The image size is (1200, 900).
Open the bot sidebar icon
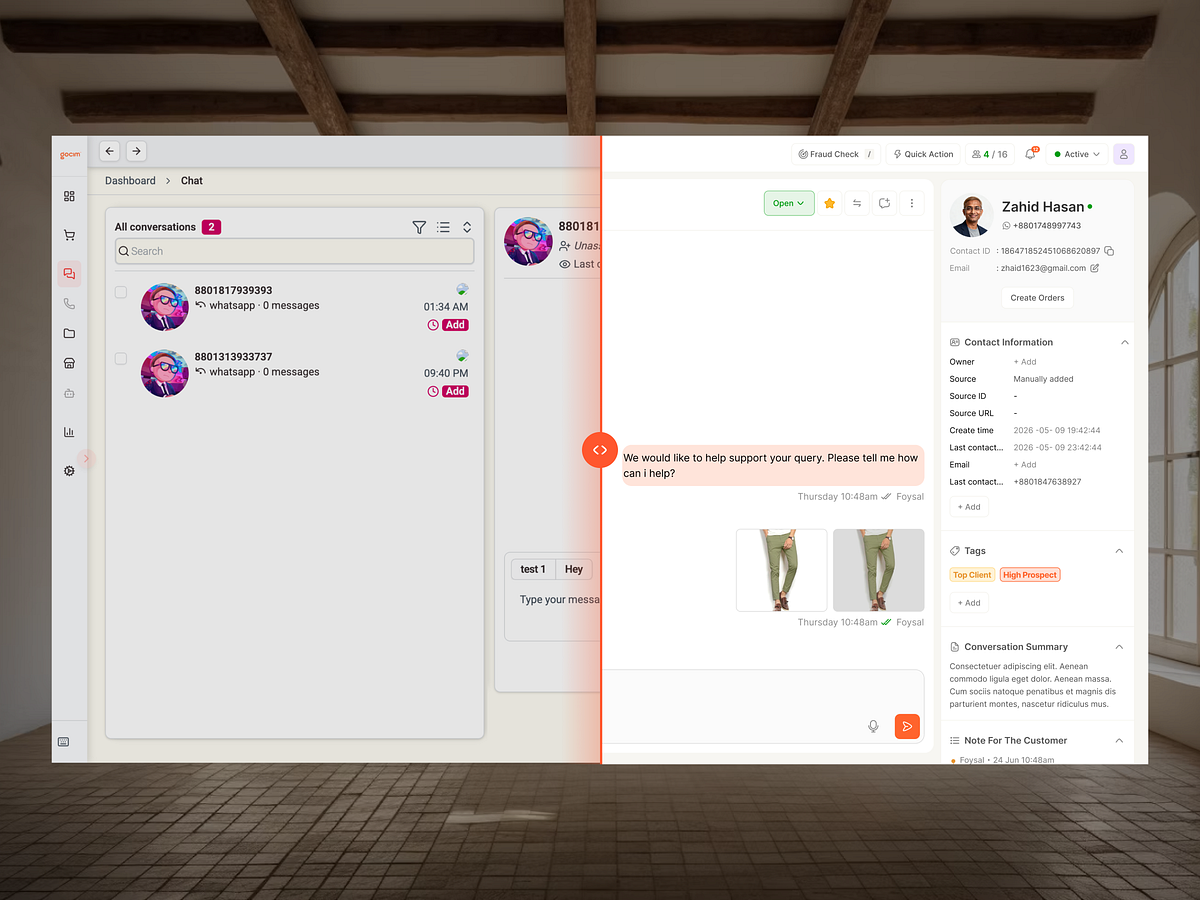pos(69,393)
